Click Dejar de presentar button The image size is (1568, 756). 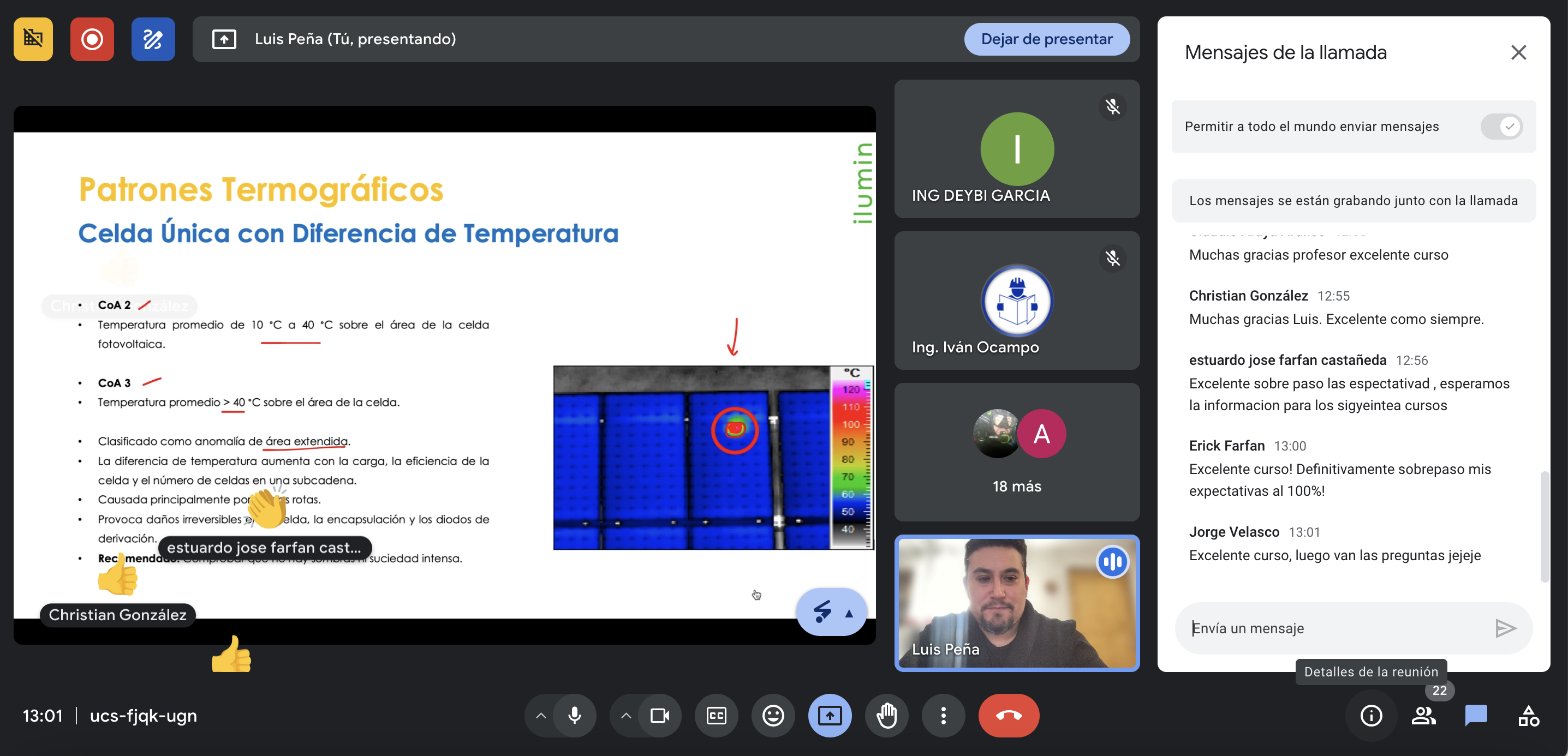[x=1046, y=39]
